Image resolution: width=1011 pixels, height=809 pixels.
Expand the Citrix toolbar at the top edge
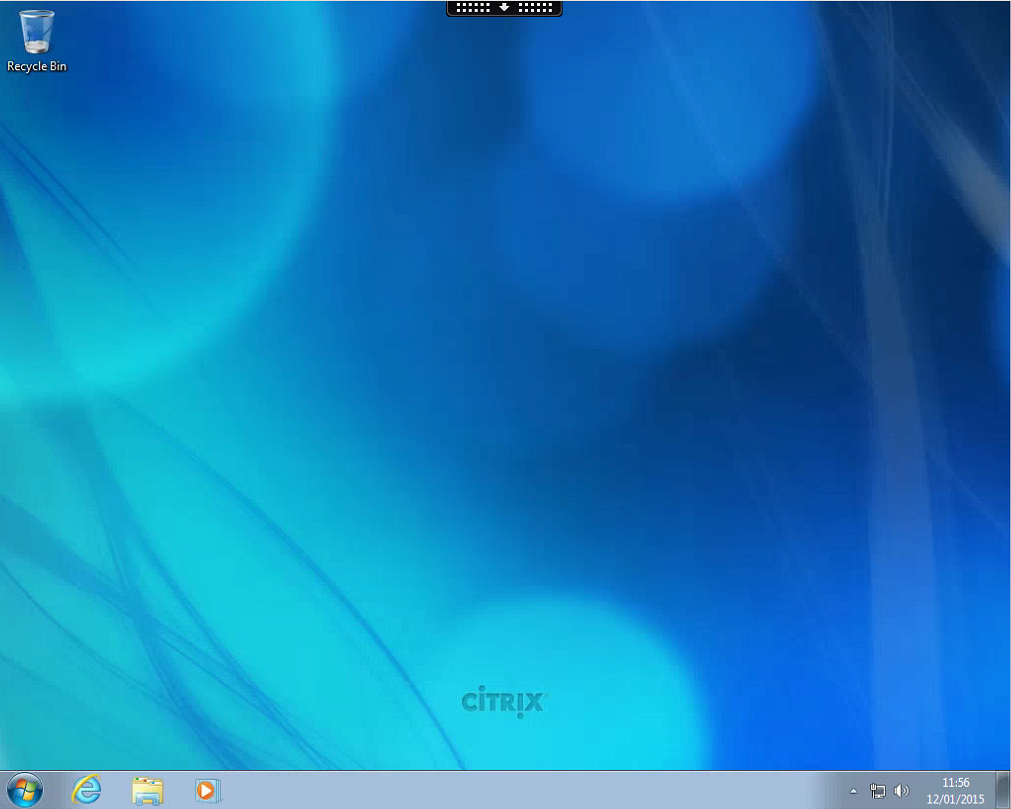(504, 8)
